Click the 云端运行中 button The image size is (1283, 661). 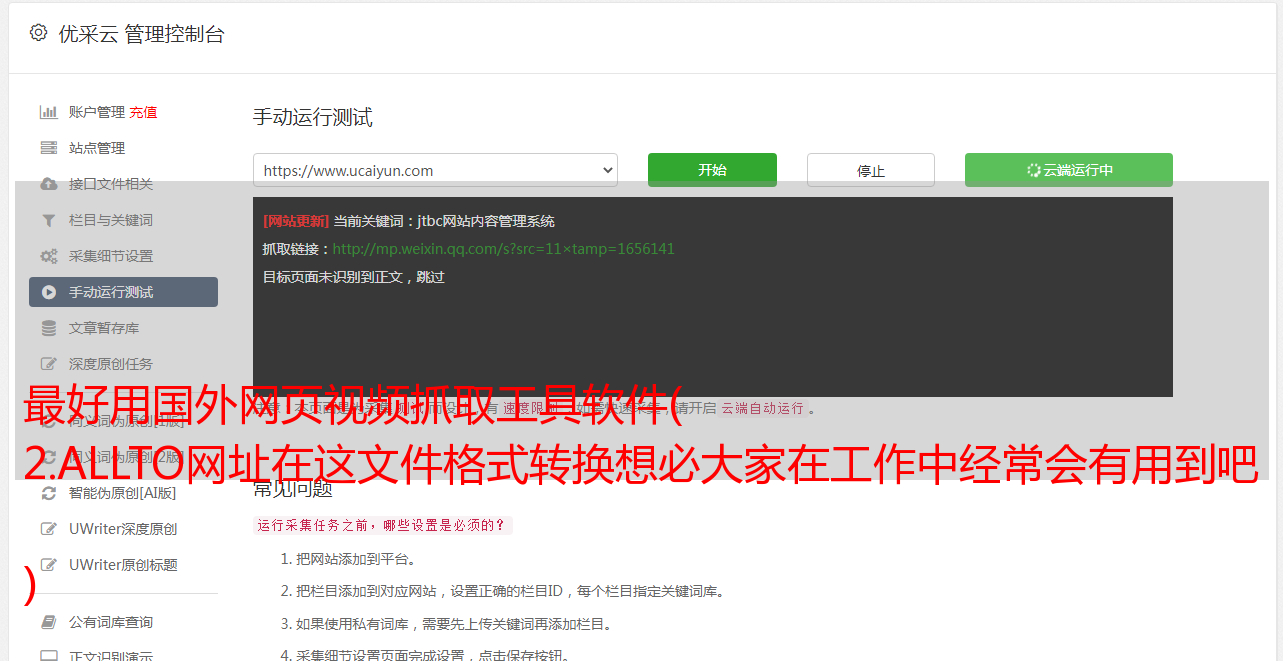click(1069, 170)
